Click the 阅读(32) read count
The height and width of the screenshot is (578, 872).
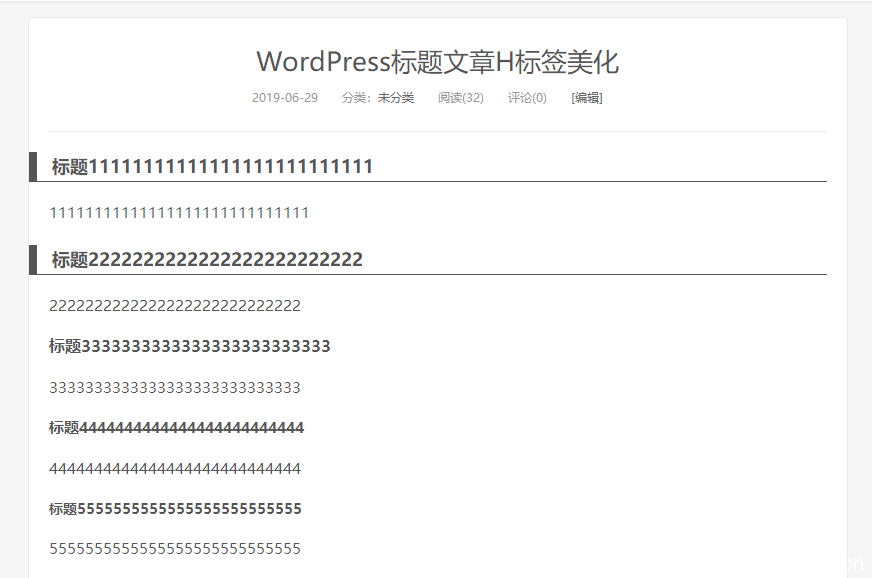coord(460,98)
